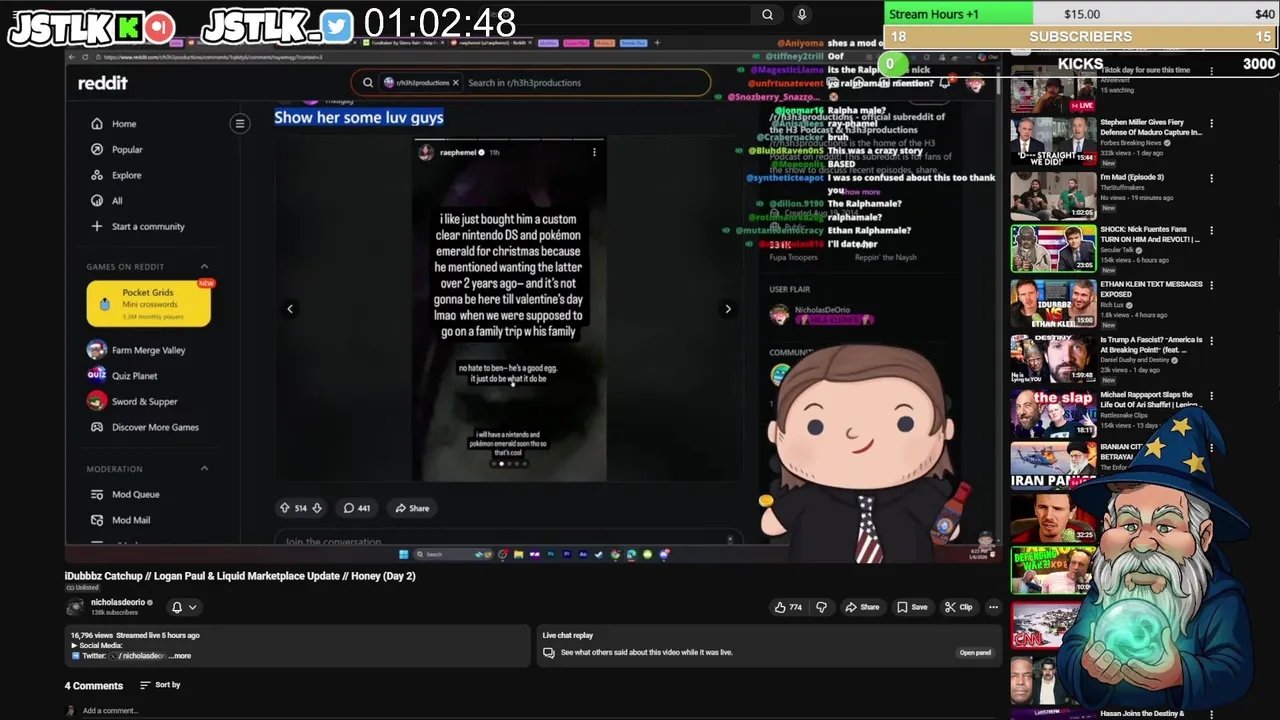Like the YouTube video with 774 likes
The image size is (1280, 720).
pyautogui.click(x=788, y=607)
